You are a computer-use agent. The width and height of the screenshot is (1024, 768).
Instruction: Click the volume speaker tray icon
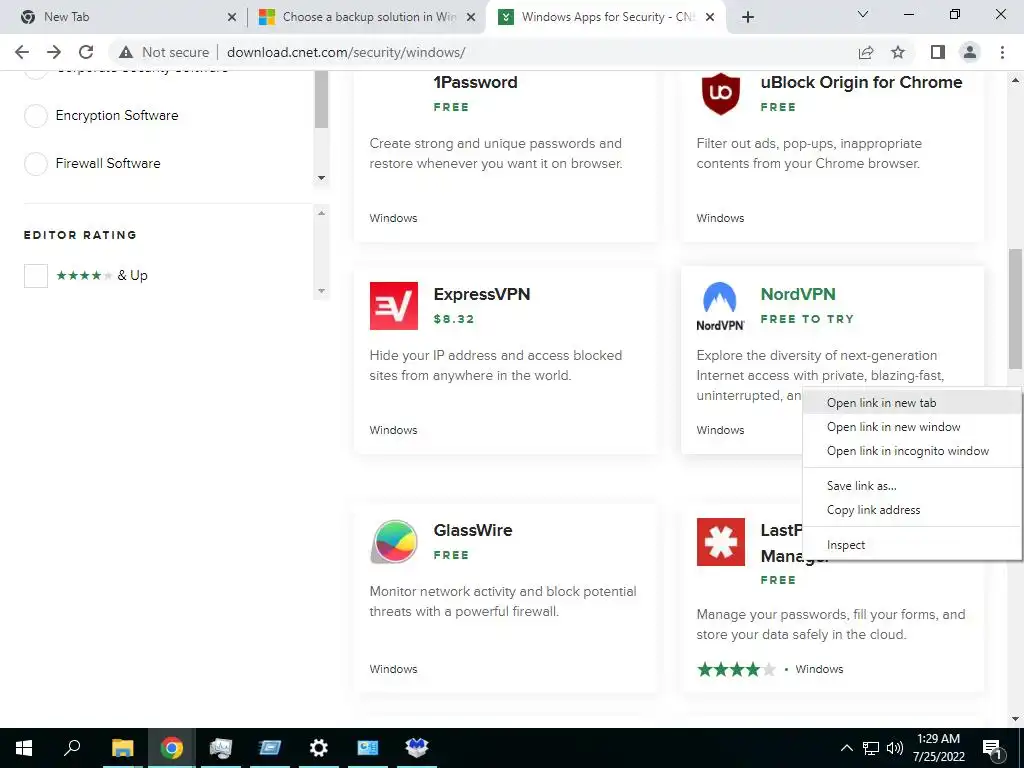point(895,748)
